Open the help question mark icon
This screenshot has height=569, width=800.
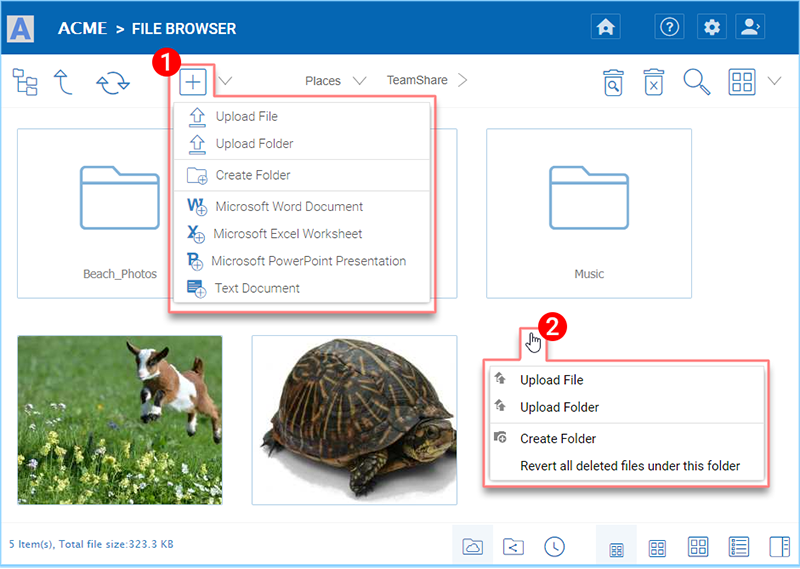pos(669,28)
